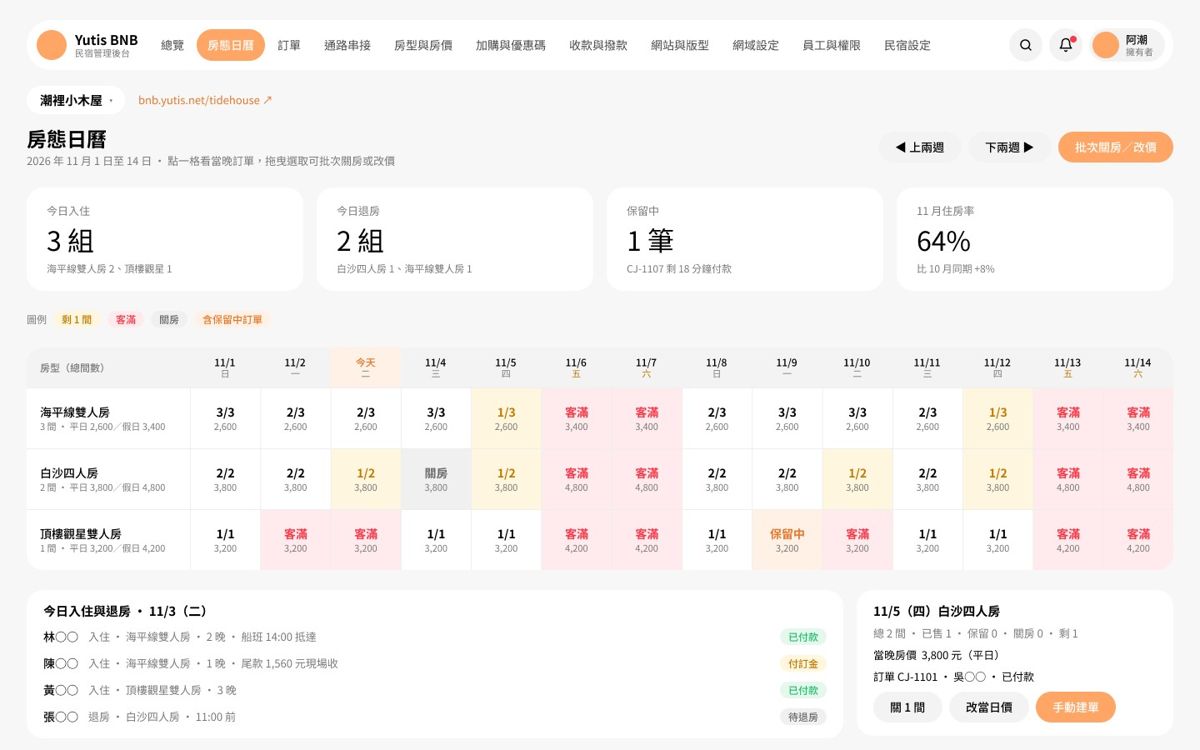Click 已付款 badge on 林○○ row
This screenshot has height=750, width=1200.
[803, 637]
